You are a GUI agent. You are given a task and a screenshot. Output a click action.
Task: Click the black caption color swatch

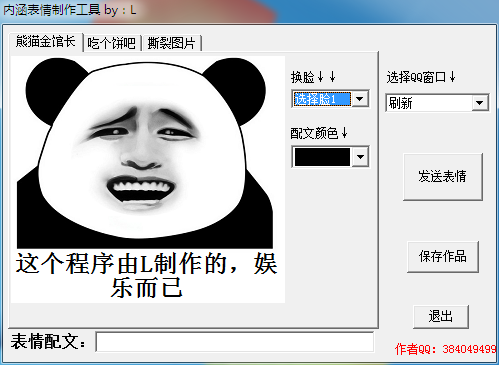coord(322,157)
